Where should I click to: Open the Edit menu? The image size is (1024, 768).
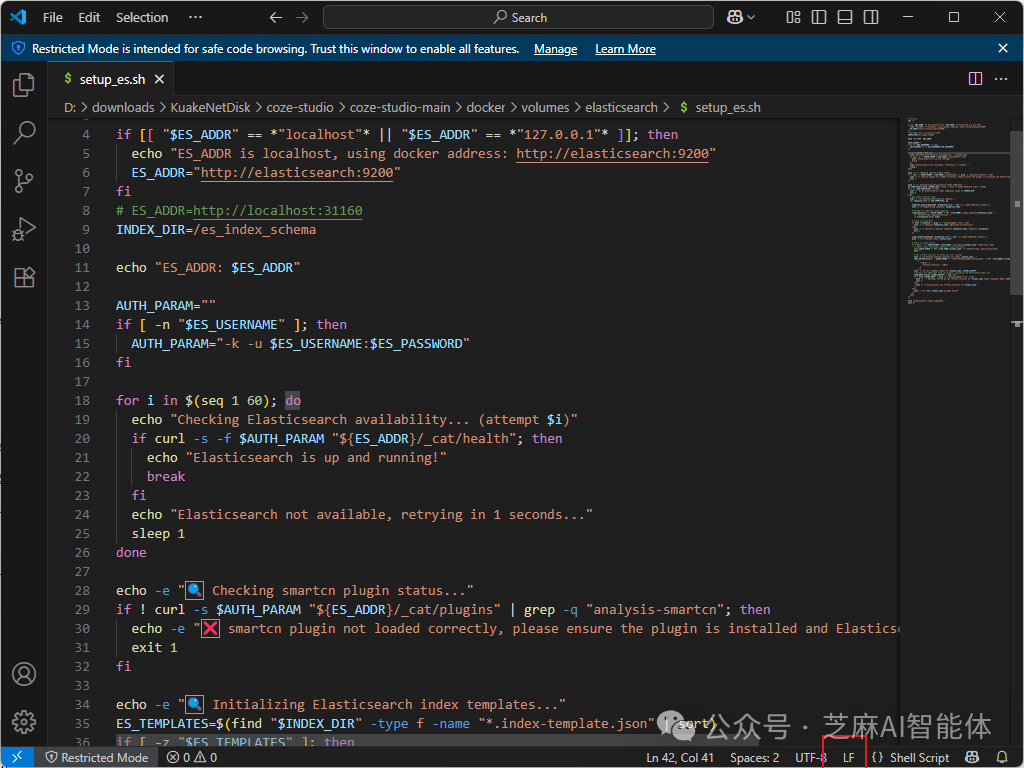pos(89,18)
